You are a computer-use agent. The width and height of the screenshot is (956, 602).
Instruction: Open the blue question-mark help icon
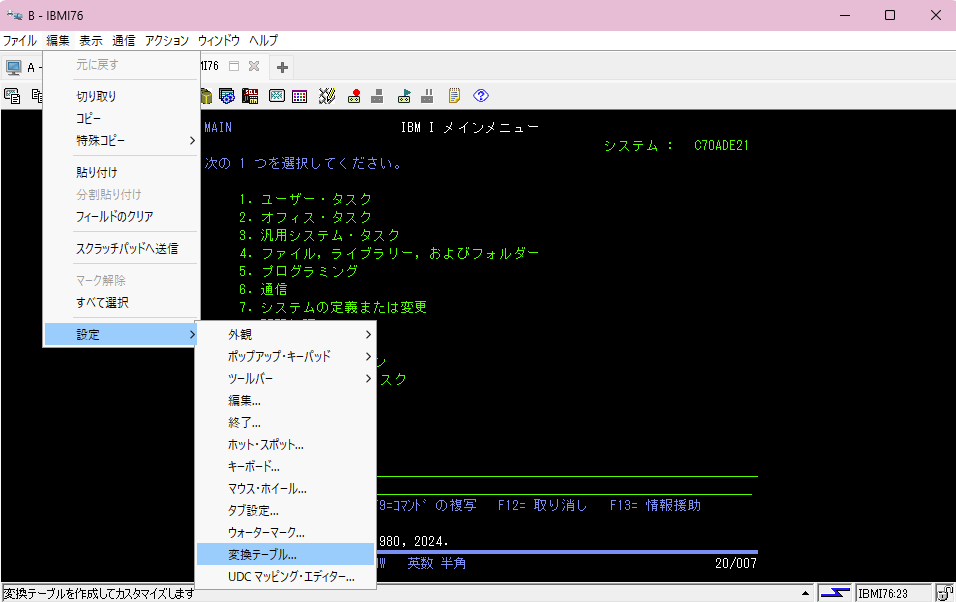[480, 96]
